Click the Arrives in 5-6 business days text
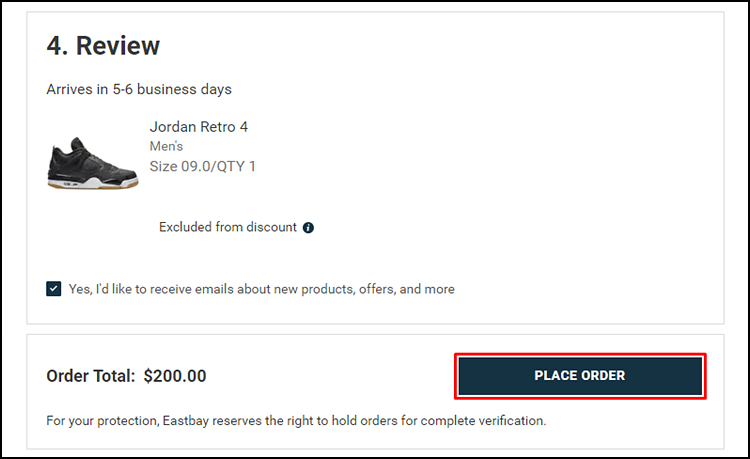Screen dimensions: 750x459 click(139, 89)
